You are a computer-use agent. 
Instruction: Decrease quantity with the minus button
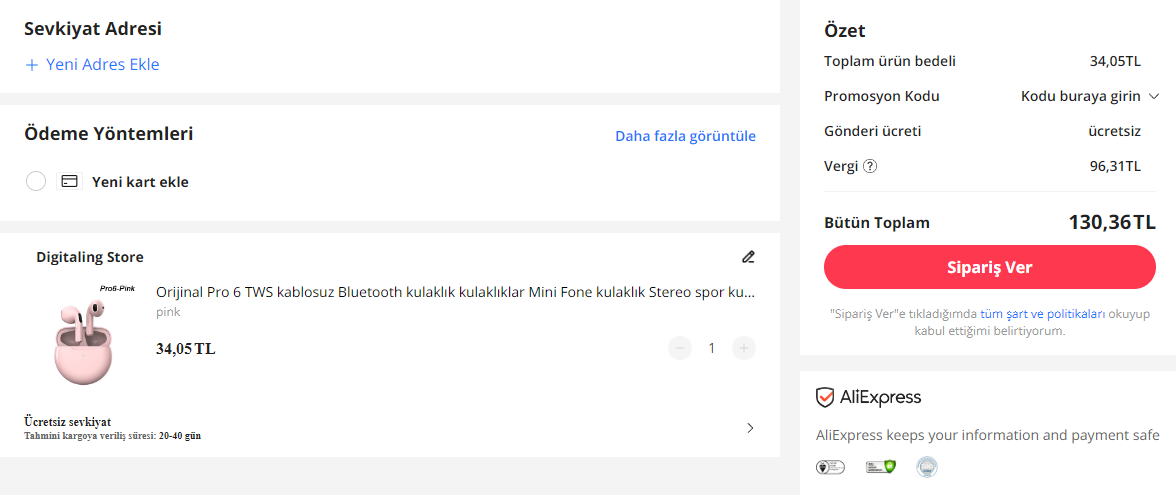tap(680, 348)
